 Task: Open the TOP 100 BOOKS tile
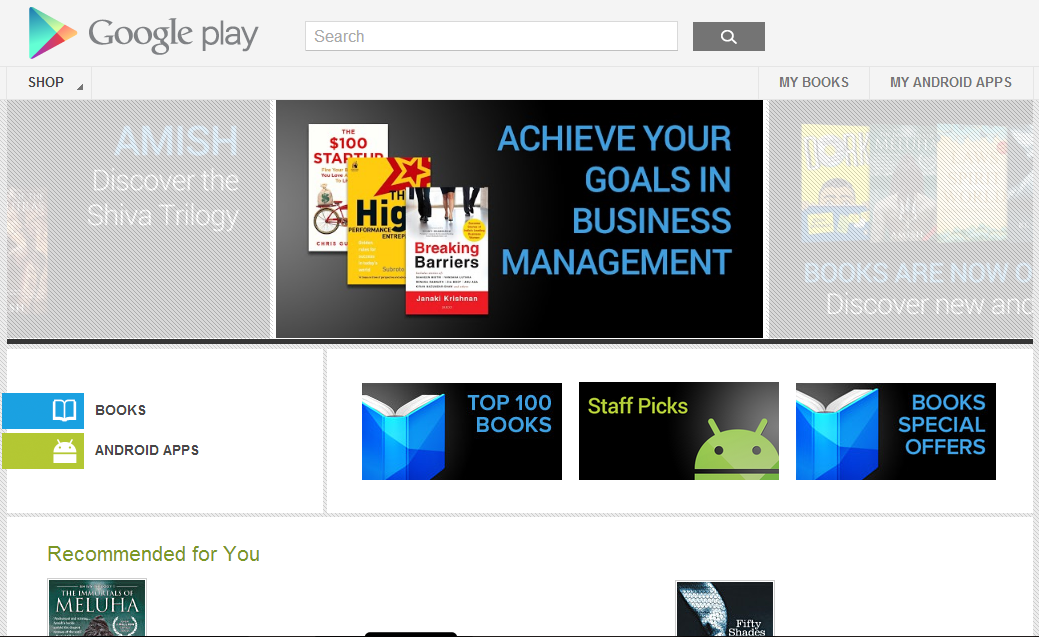(462, 432)
